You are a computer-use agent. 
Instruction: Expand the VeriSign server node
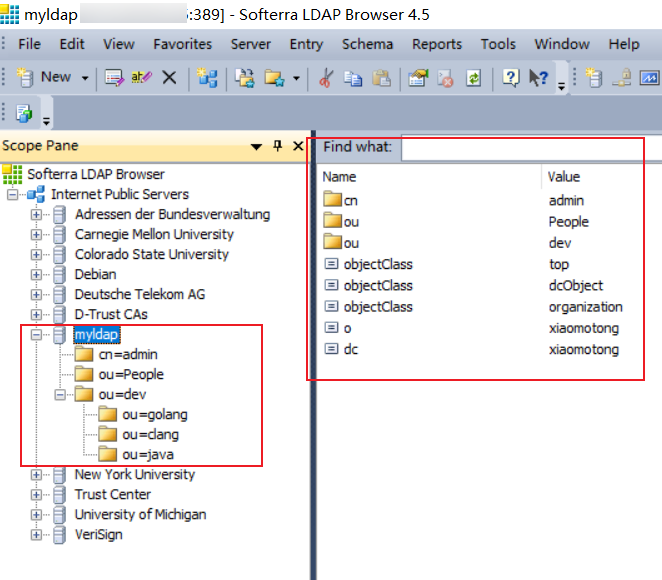pyautogui.click(x=36, y=535)
